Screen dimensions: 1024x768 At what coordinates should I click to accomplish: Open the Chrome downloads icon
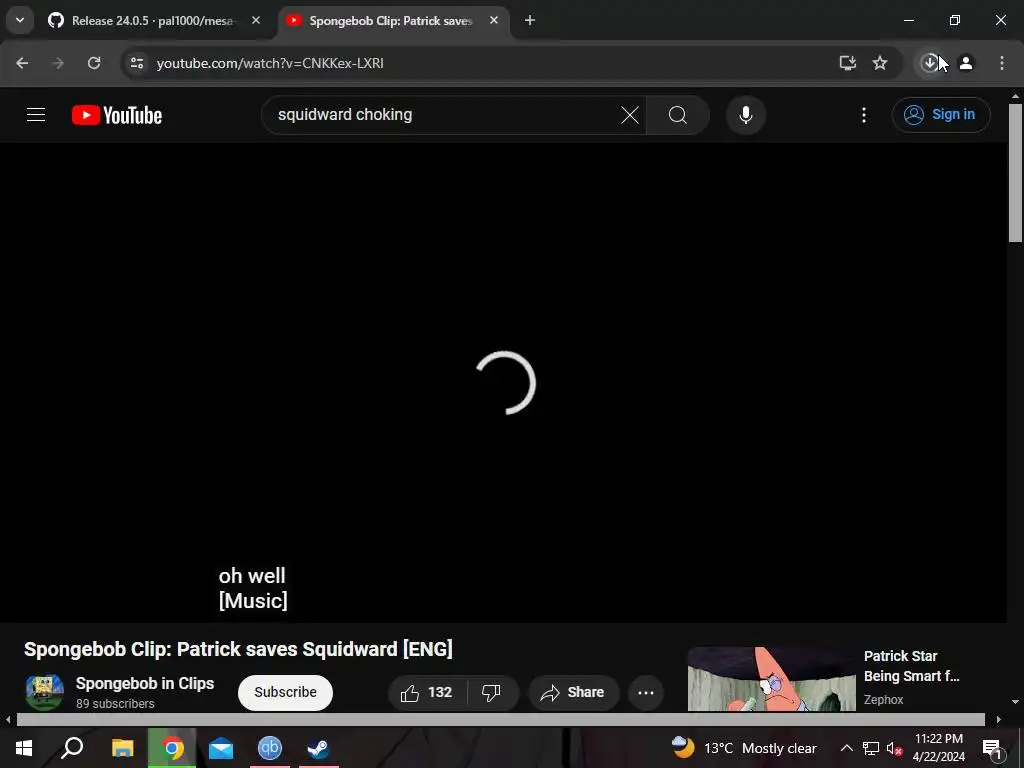tap(929, 63)
